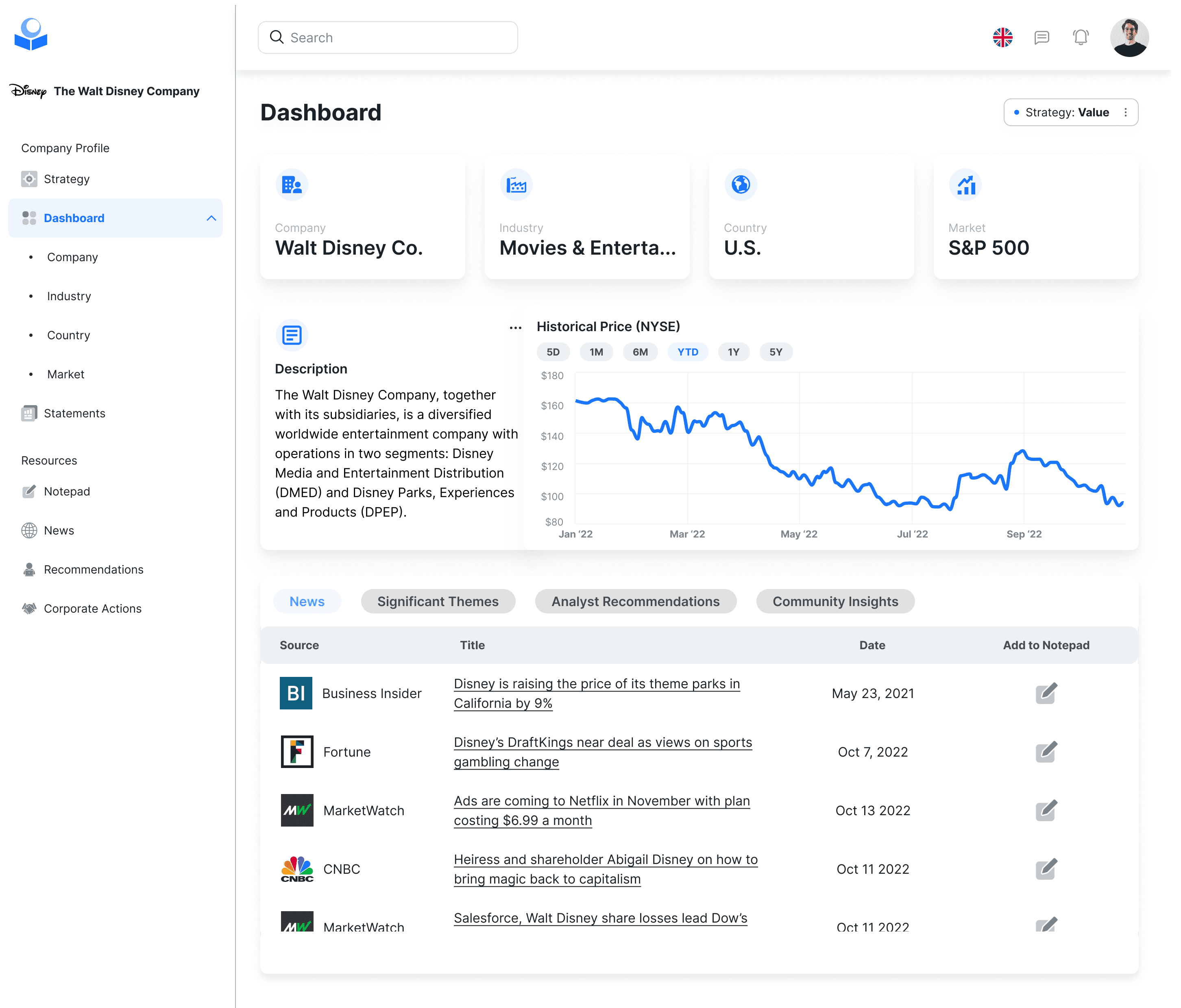The height and width of the screenshot is (1008, 1181).
Task: Click the Strategy: Value selector
Action: tap(1070, 112)
